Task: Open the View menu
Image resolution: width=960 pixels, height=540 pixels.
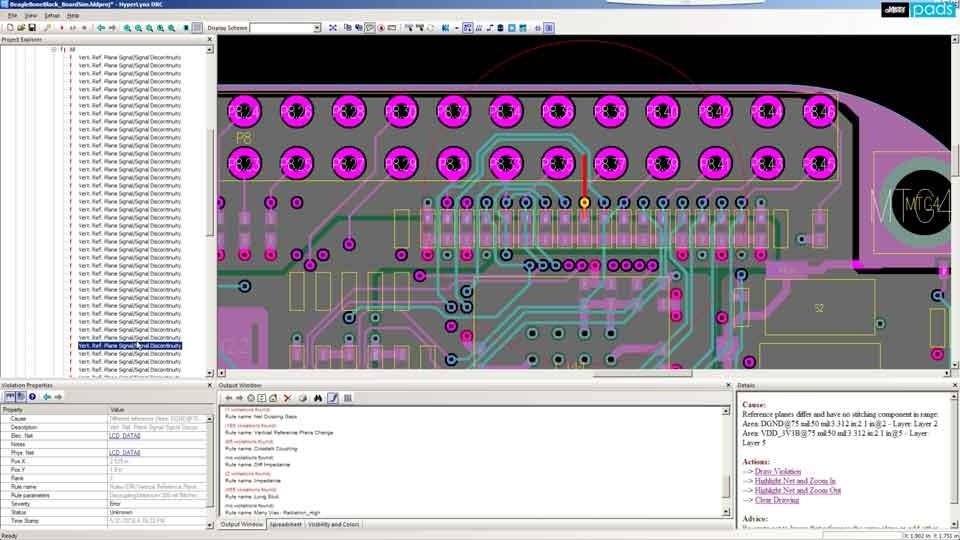Action: (31, 15)
